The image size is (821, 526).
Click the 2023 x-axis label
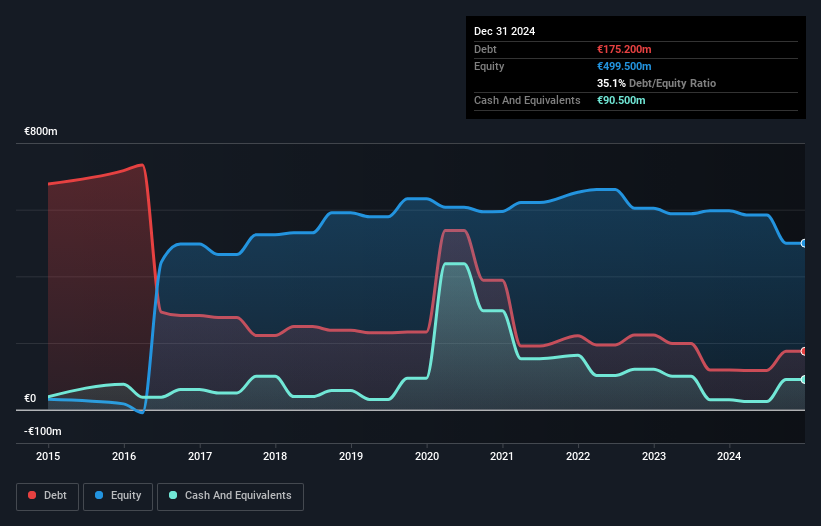click(654, 456)
